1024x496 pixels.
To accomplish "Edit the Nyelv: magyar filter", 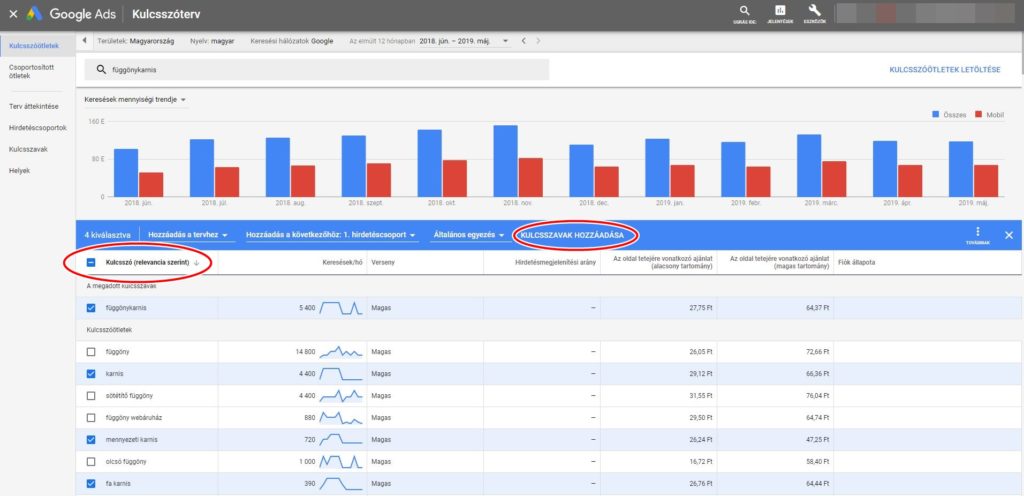I will click(x=212, y=41).
